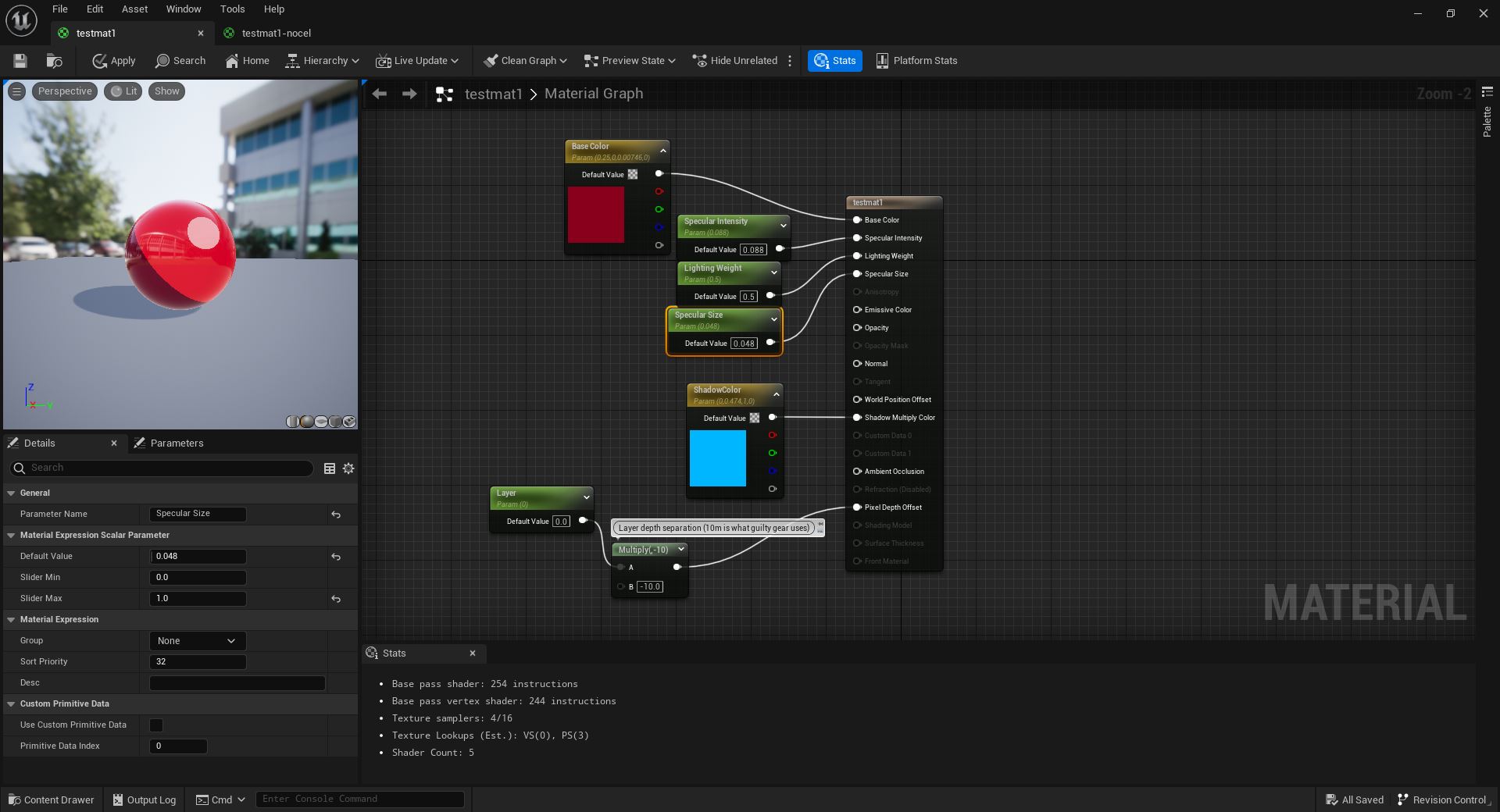
Task: Click Browse to asset in Content Browser icon
Action: pos(54,61)
